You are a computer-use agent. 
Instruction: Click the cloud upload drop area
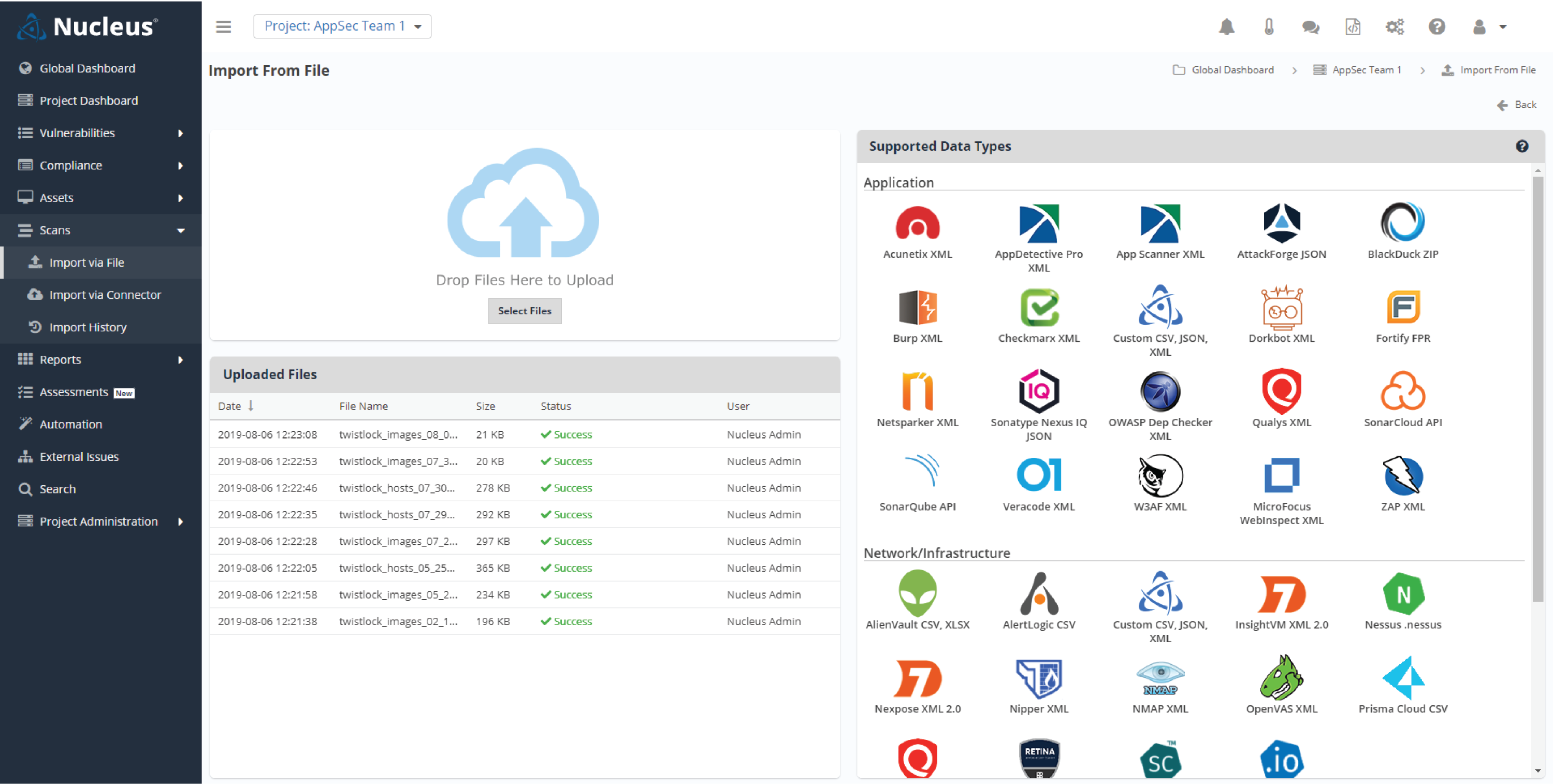[x=524, y=235]
